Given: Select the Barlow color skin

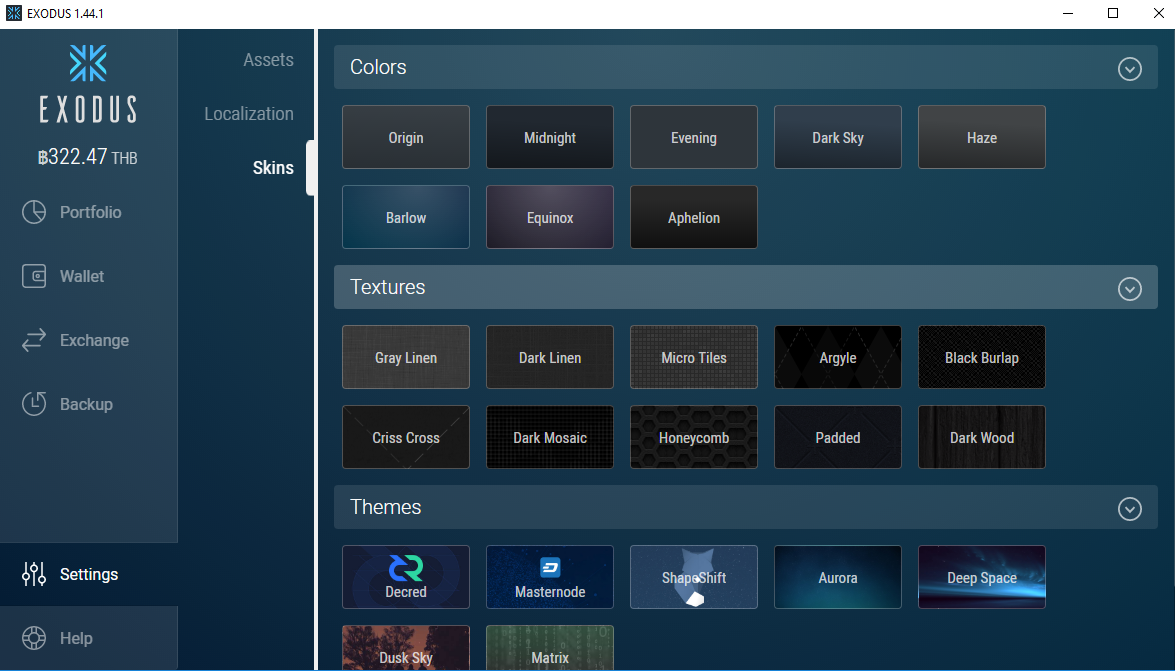Looking at the screenshot, I should 406,217.
